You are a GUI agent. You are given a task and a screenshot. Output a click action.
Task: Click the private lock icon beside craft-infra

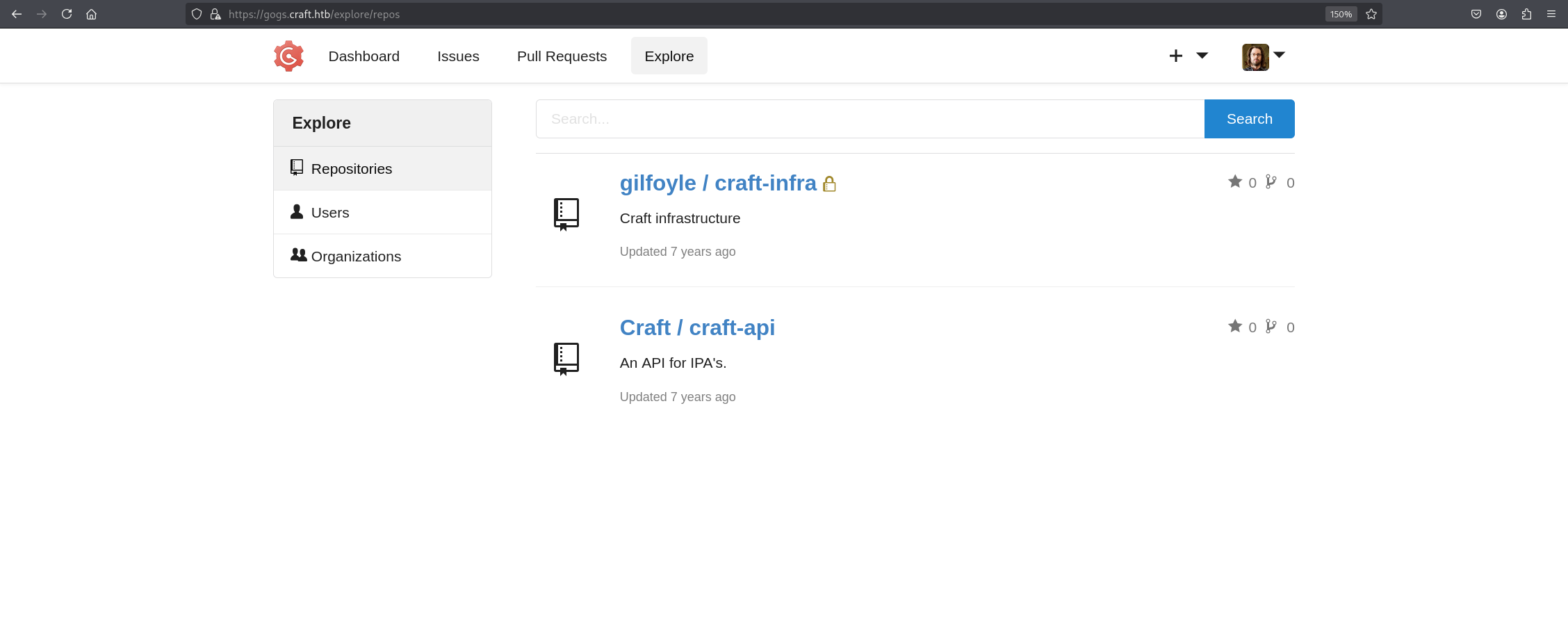[829, 184]
